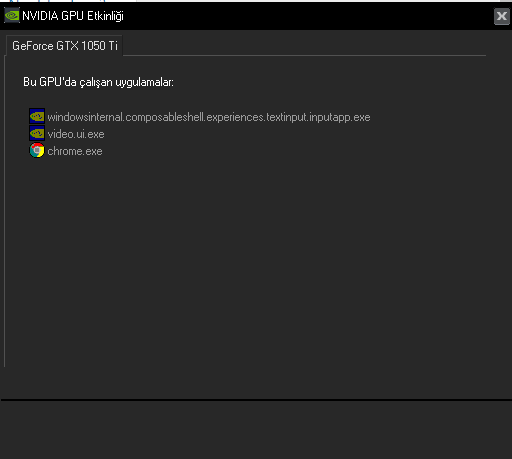Click the NVIDIA GPU Etkinliği title text
The image size is (512, 459).
click(x=73, y=16)
